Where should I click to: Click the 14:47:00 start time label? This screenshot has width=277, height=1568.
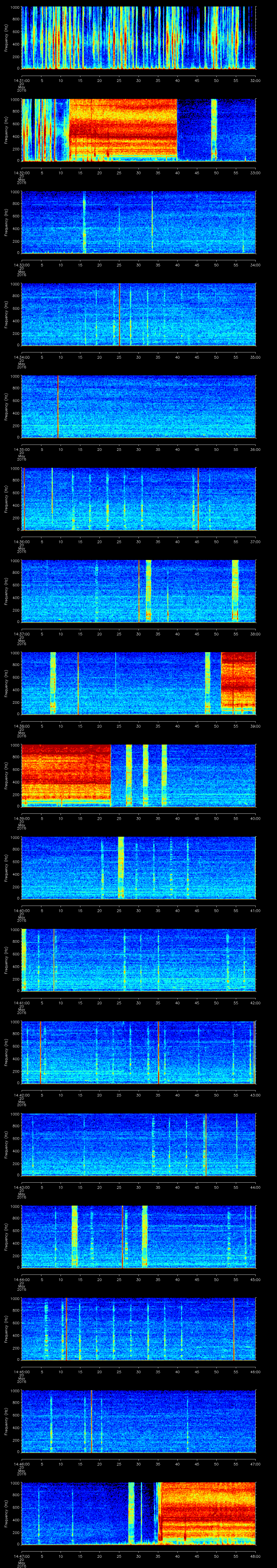point(21,1556)
